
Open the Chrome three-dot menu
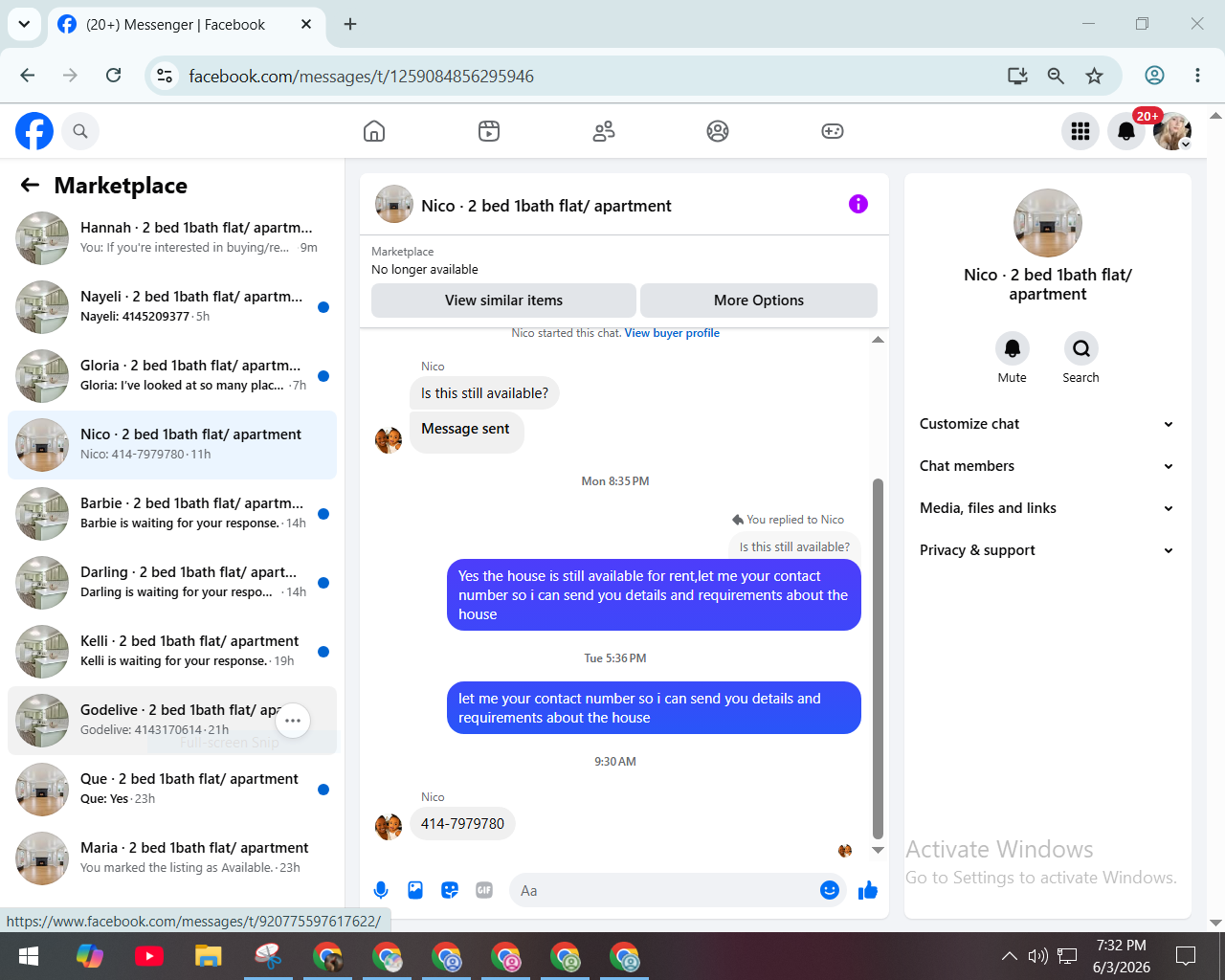click(1197, 76)
